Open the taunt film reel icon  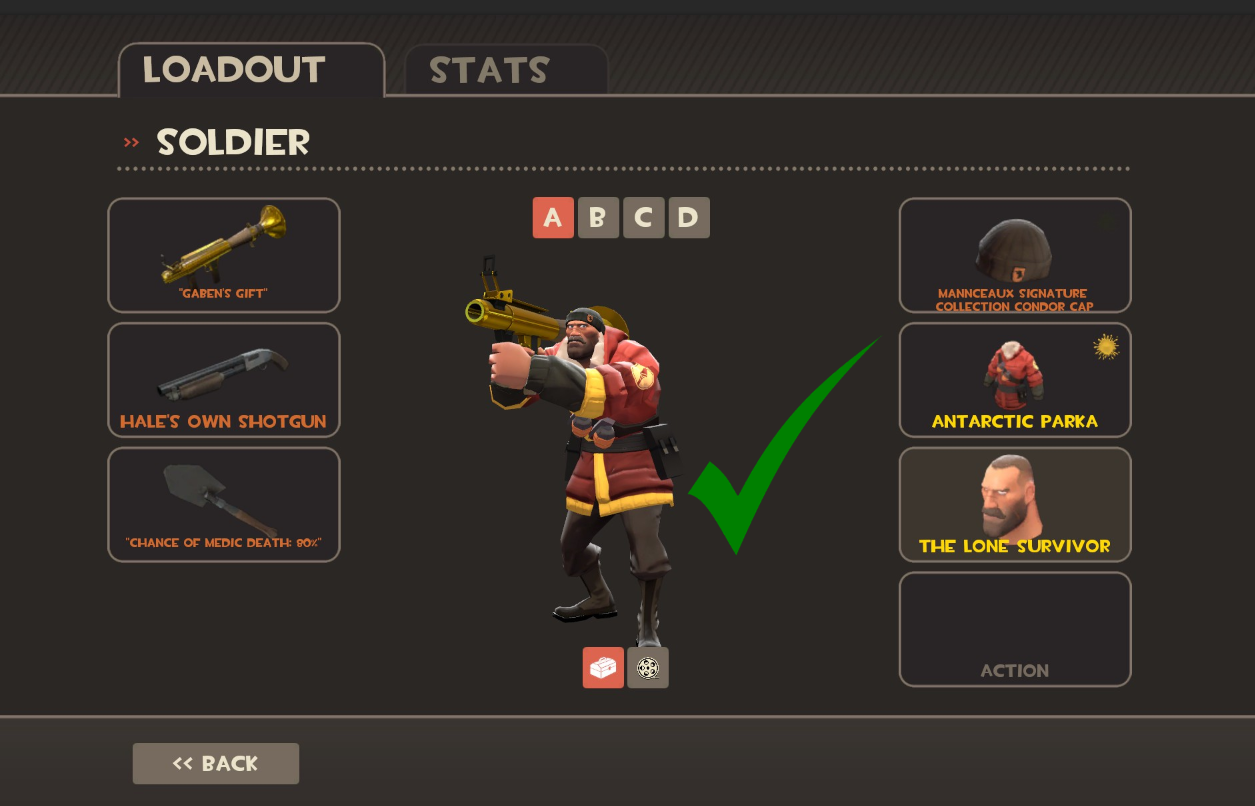coord(648,668)
